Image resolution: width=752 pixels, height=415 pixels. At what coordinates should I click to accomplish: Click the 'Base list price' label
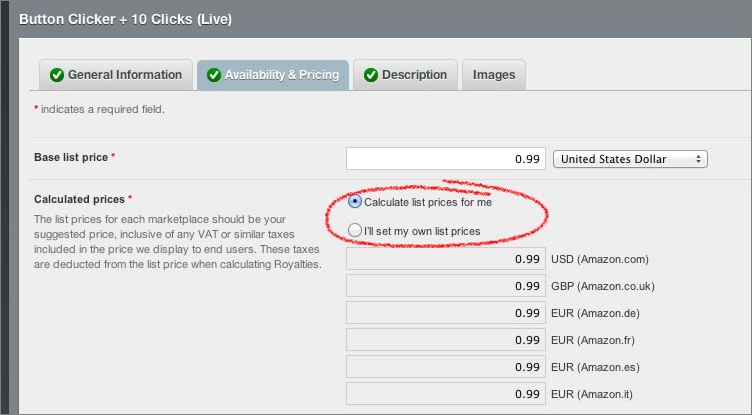(72, 158)
